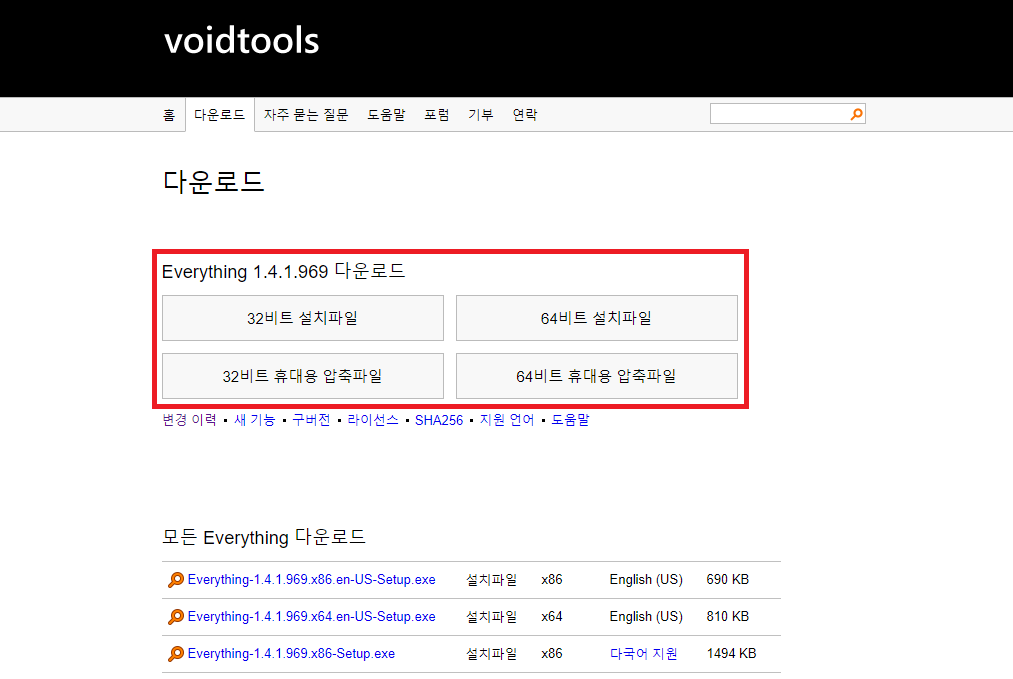Open the 포럼 navigation item
The width and height of the screenshot is (1013, 679).
(437, 115)
